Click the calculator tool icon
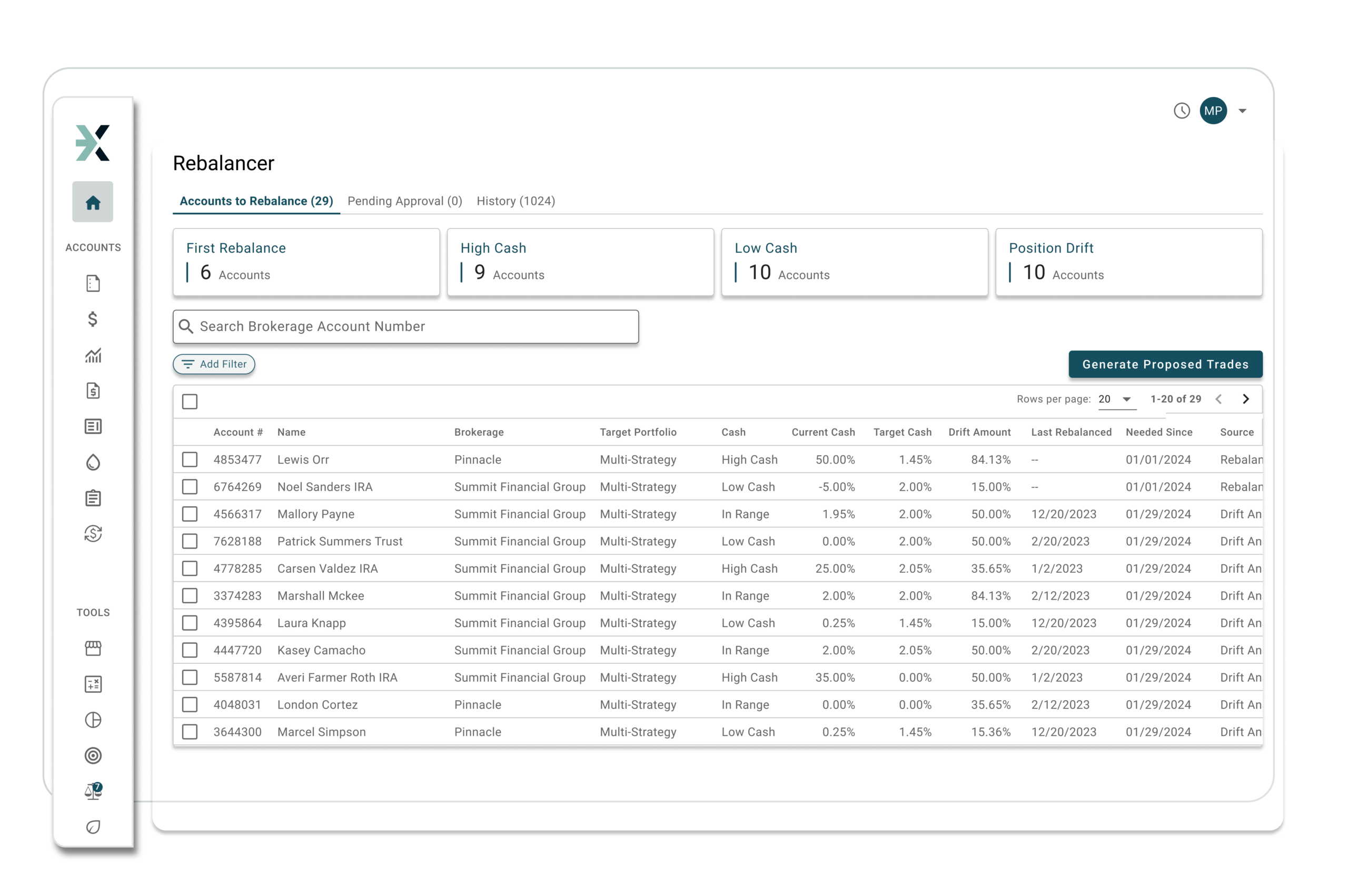The width and height of the screenshot is (1348, 896). click(x=93, y=684)
